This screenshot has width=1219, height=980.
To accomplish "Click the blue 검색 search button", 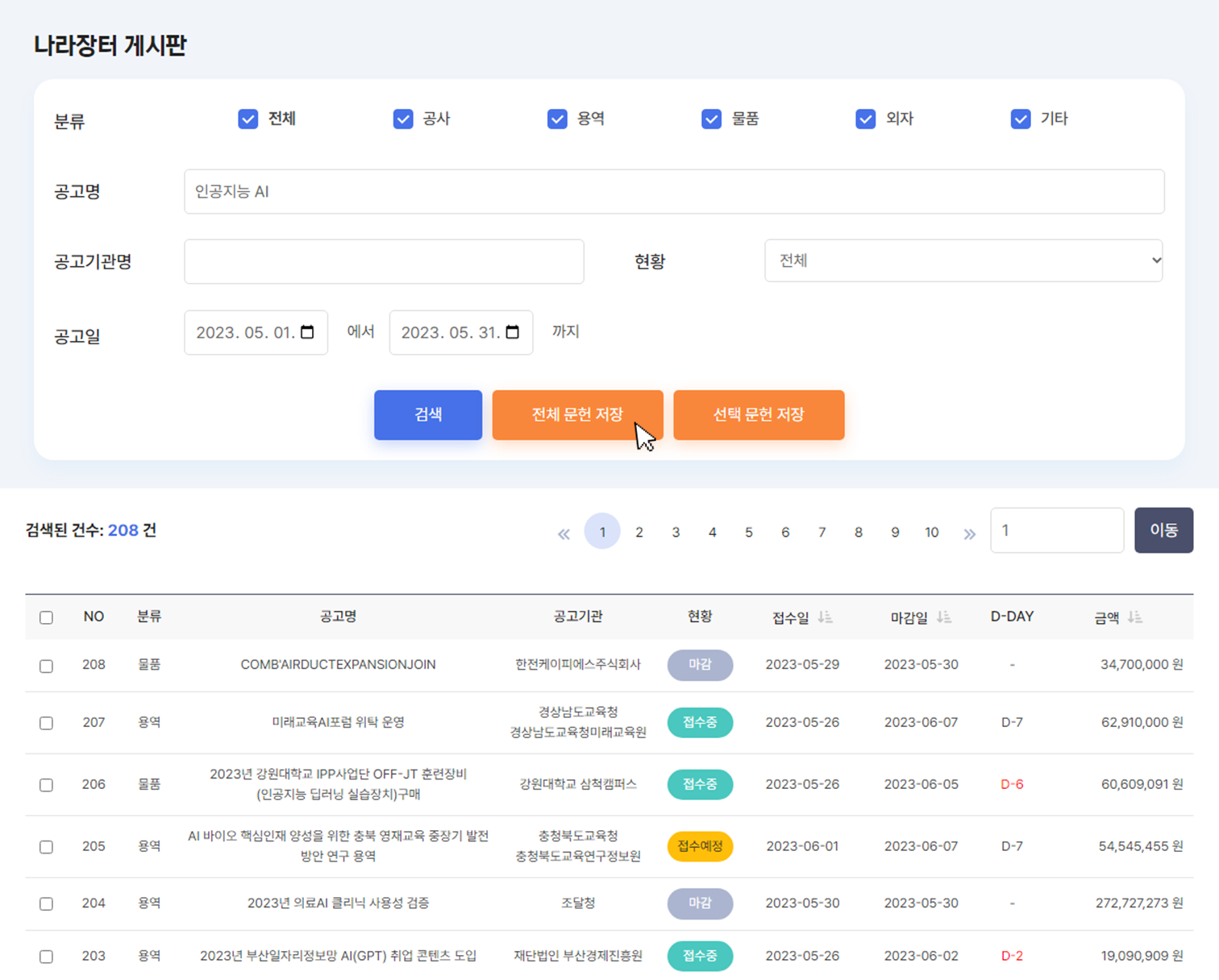I will pos(428,415).
